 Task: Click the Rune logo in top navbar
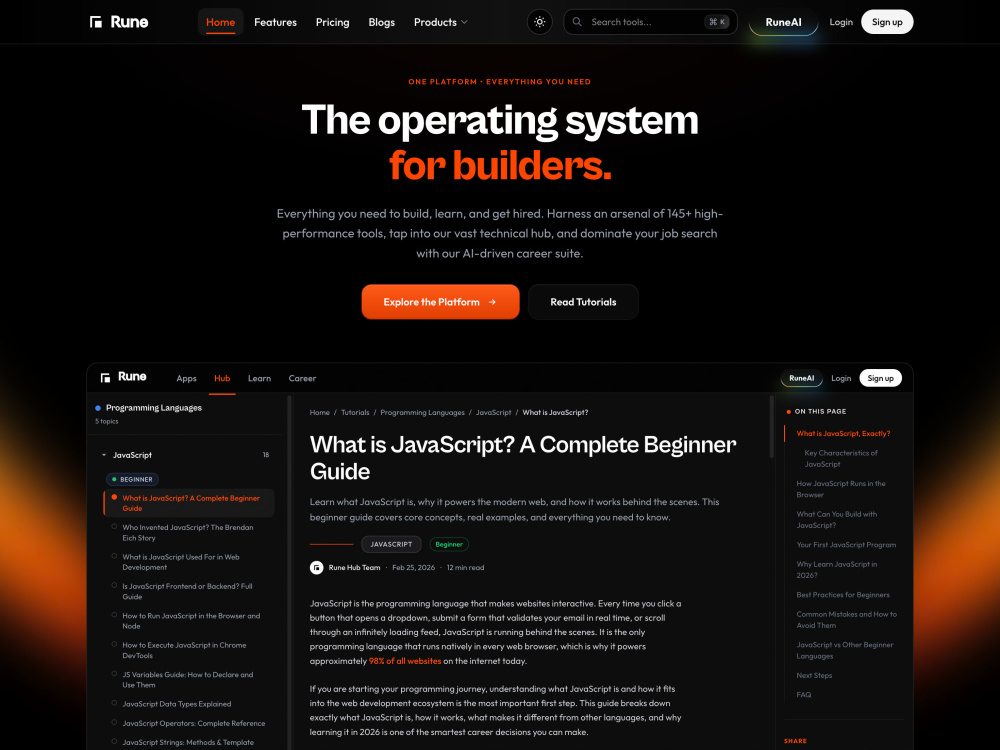[119, 22]
